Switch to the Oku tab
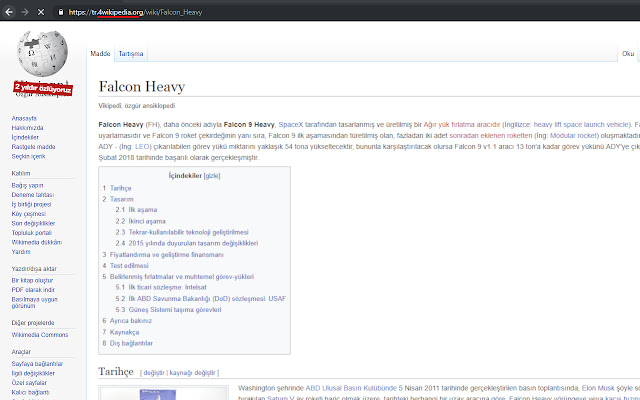Viewport: 640px width, 400px height. (x=628, y=53)
